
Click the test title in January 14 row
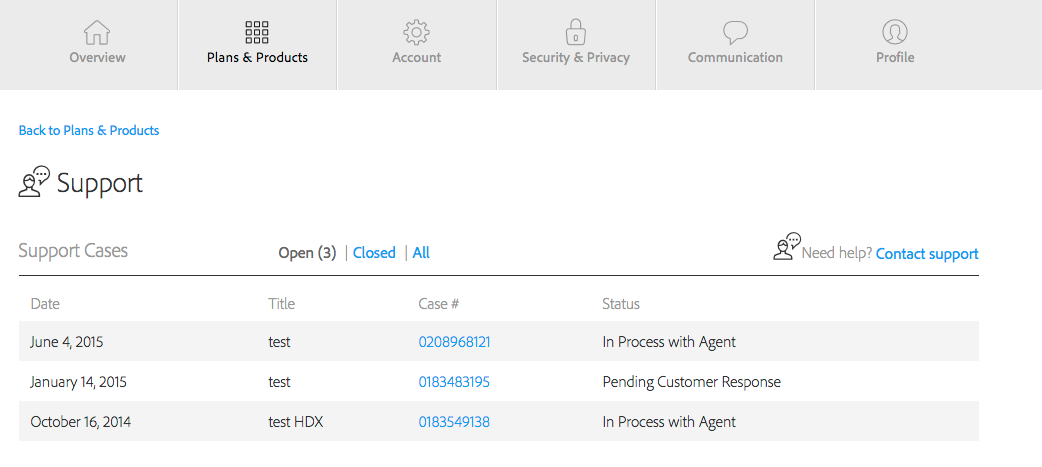pyautogui.click(x=279, y=382)
